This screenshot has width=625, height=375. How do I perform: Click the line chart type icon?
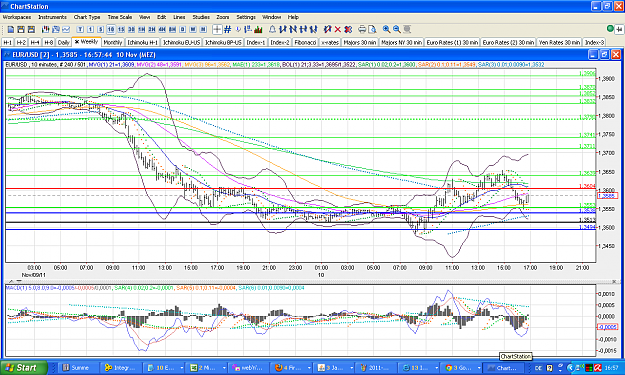(x=66, y=29)
